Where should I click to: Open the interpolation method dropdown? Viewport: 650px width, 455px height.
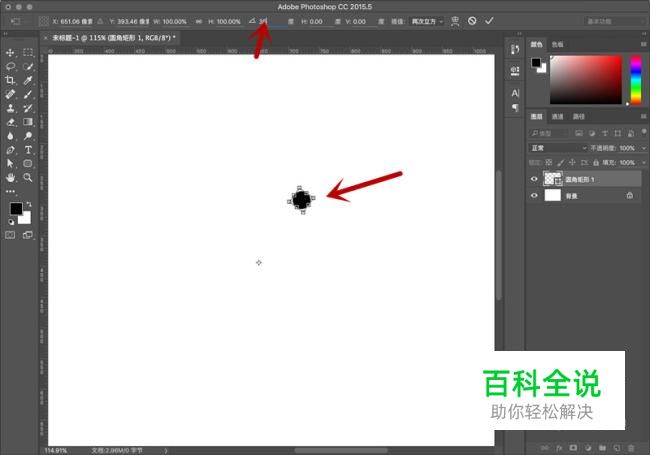pyautogui.click(x=427, y=21)
